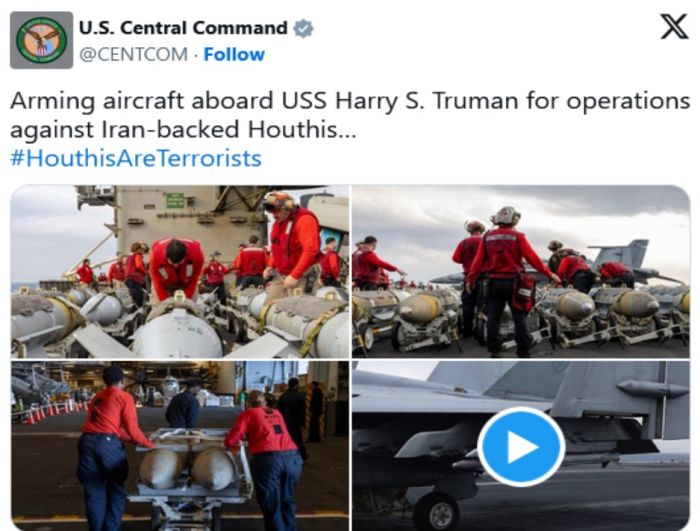The width and height of the screenshot is (700, 531).
Task: Open hangar photo of crew pushing bomb cart
Action: pyautogui.click(x=180, y=446)
